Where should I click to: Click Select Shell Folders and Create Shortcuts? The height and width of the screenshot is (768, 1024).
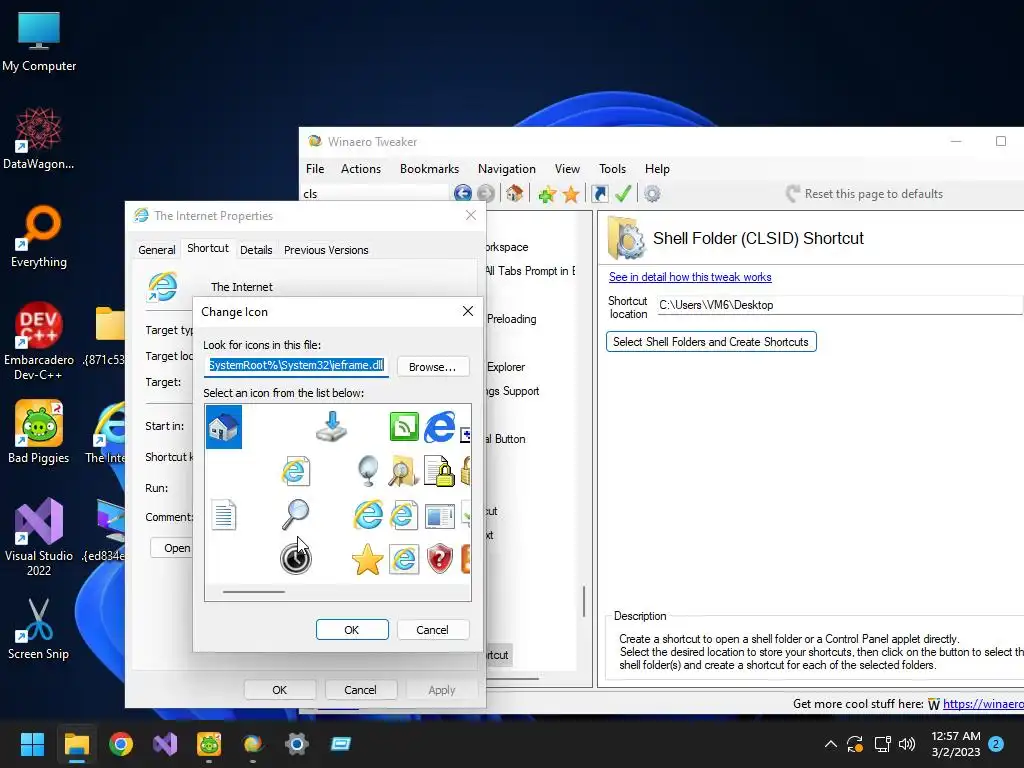[x=711, y=342]
